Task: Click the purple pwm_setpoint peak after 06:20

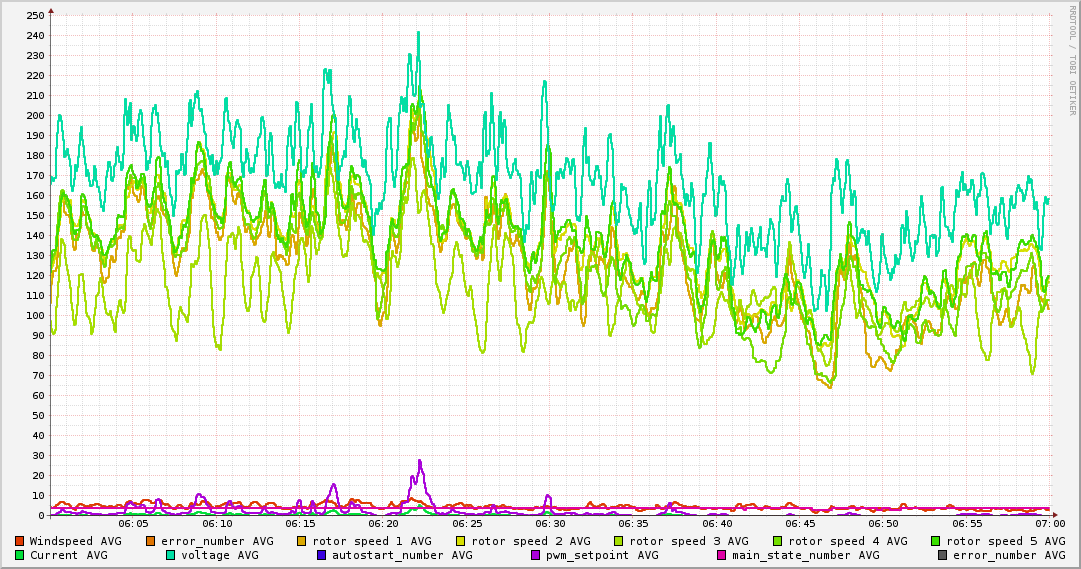Action: 419,461
